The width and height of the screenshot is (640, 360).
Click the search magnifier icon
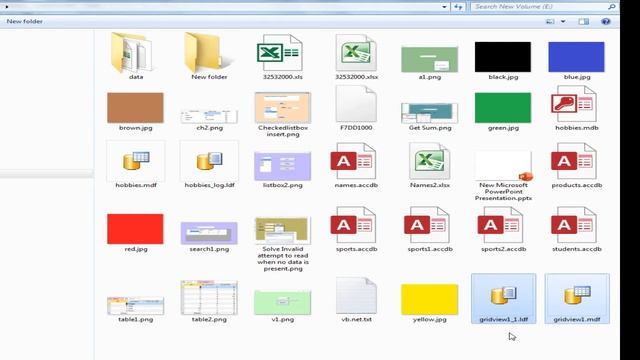click(611, 7)
